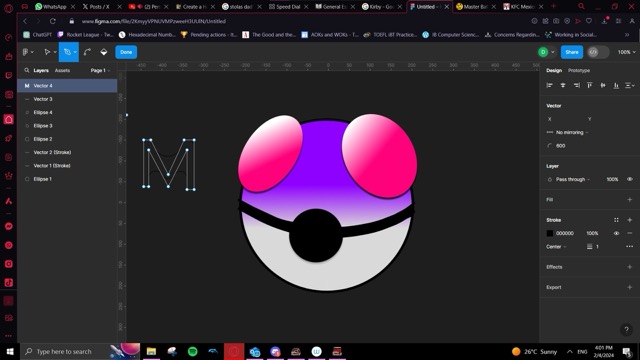Switch to the Master Ball browser tab
Viewport: 640px width, 360px height.
coord(476,7)
